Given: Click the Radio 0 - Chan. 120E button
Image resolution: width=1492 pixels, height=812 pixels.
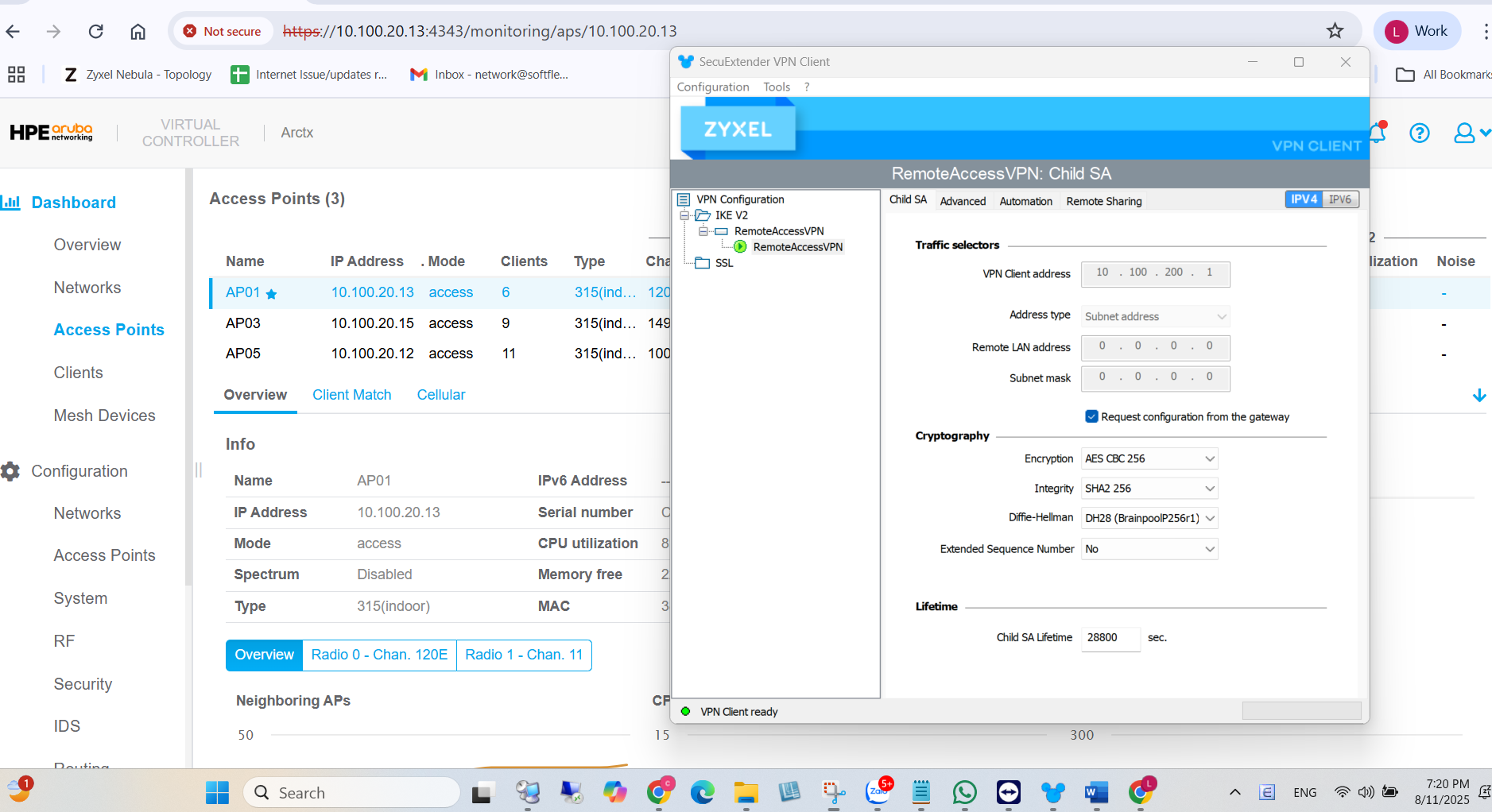Looking at the screenshot, I should pyautogui.click(x=379, y=655).
